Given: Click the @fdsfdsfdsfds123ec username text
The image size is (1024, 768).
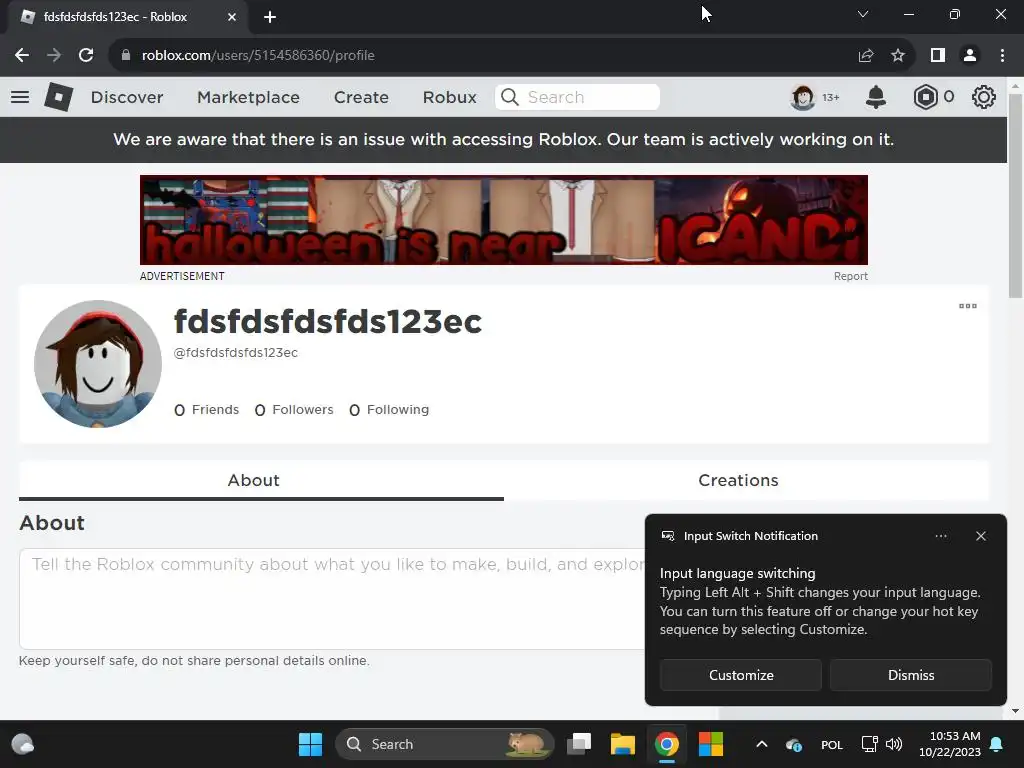Looking at the screenshot, I should tap(236, 353).
